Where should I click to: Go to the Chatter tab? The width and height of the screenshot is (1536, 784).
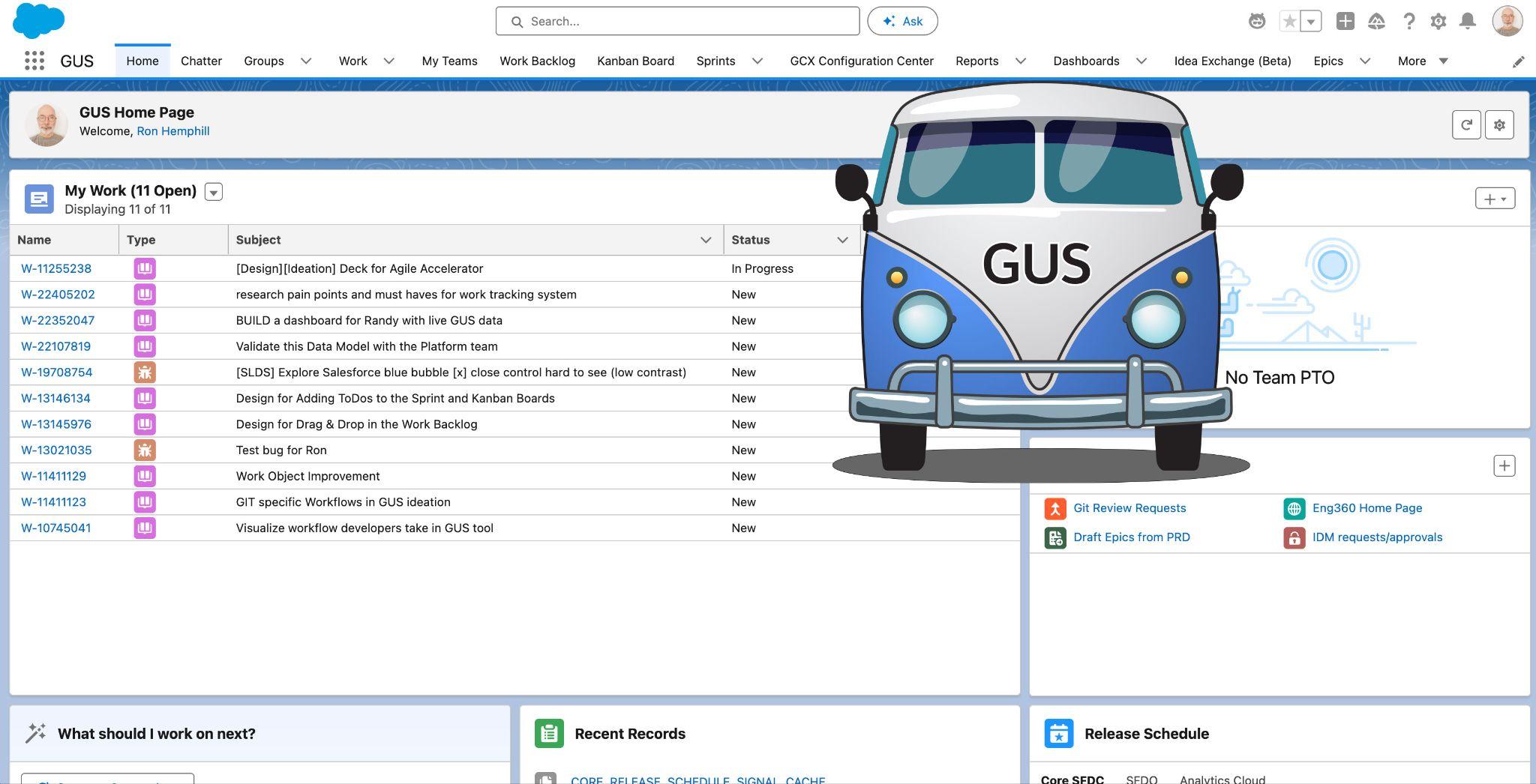click(201, 61)
